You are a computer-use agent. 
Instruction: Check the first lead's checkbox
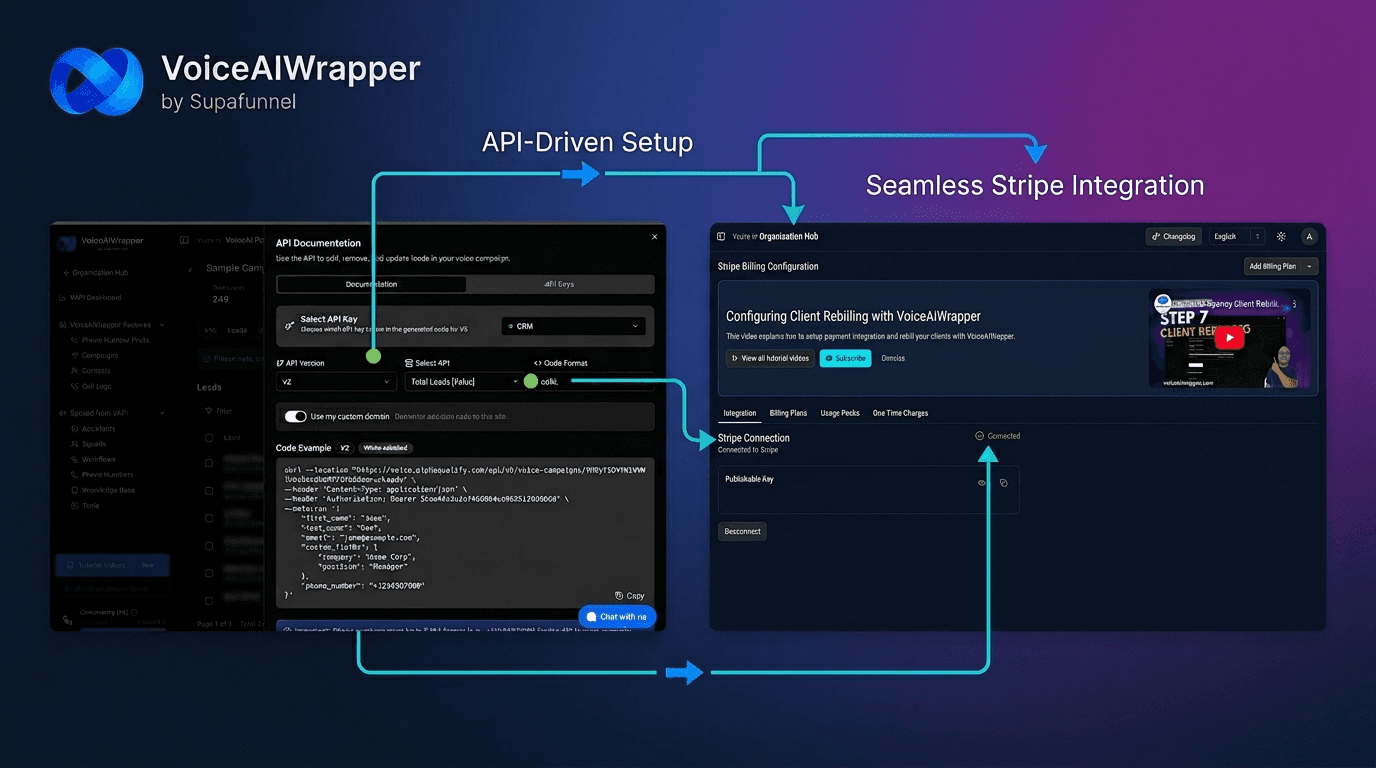209,461
